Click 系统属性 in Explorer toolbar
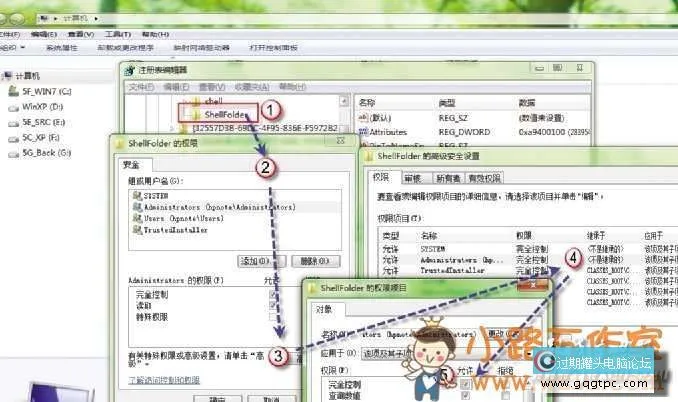Image resolution: width=678 pixels, height=402 pixels. click(61, 48)
